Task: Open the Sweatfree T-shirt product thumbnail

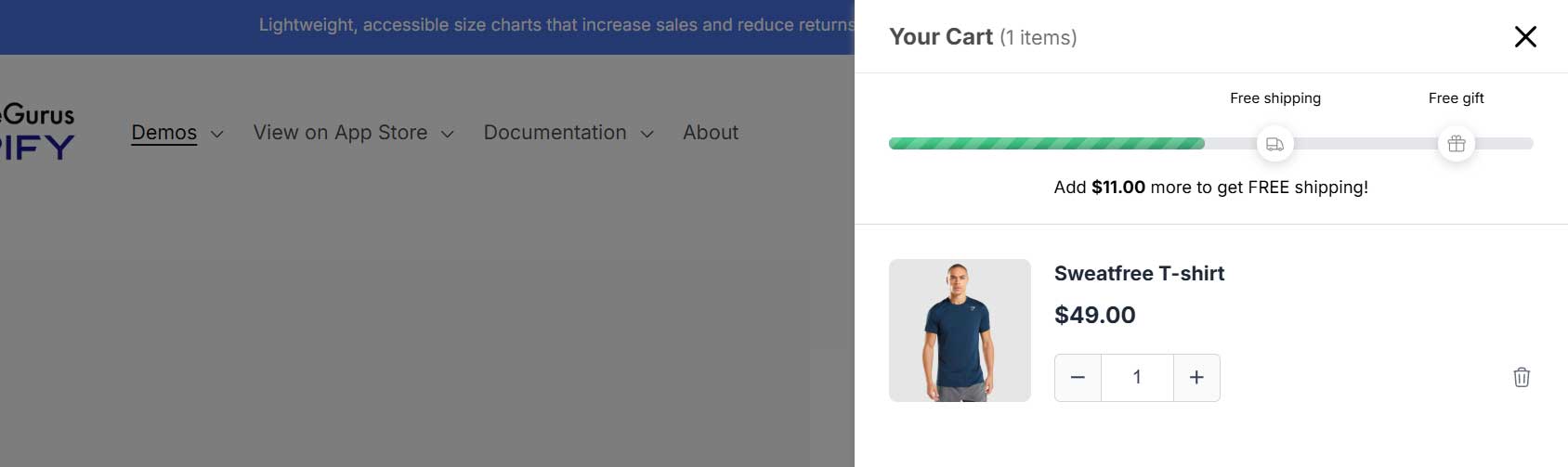Action: pyautogui.click(x=960, y=331)
